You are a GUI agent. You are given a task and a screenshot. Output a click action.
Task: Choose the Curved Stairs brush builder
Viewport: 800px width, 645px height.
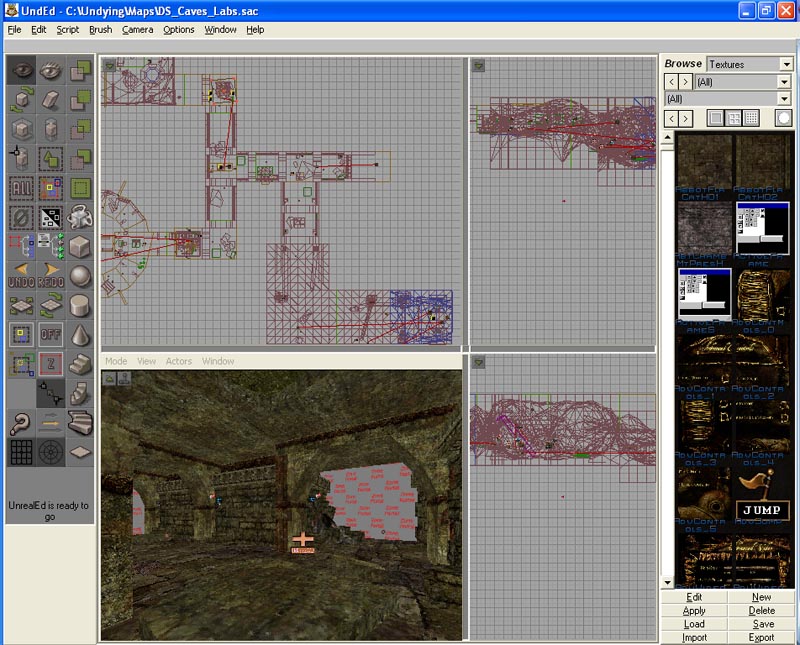[x=80, y=394]
